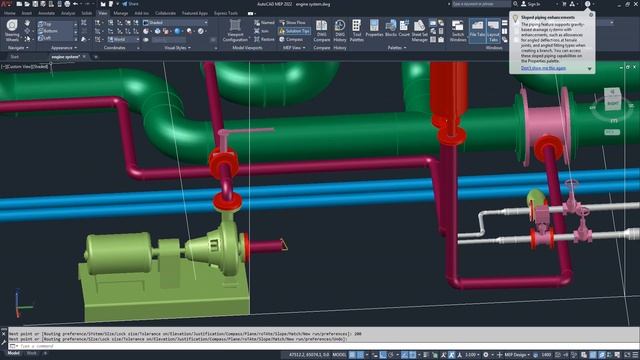
Task: Click the keyword search field
Action: click(x=481, y=4)
